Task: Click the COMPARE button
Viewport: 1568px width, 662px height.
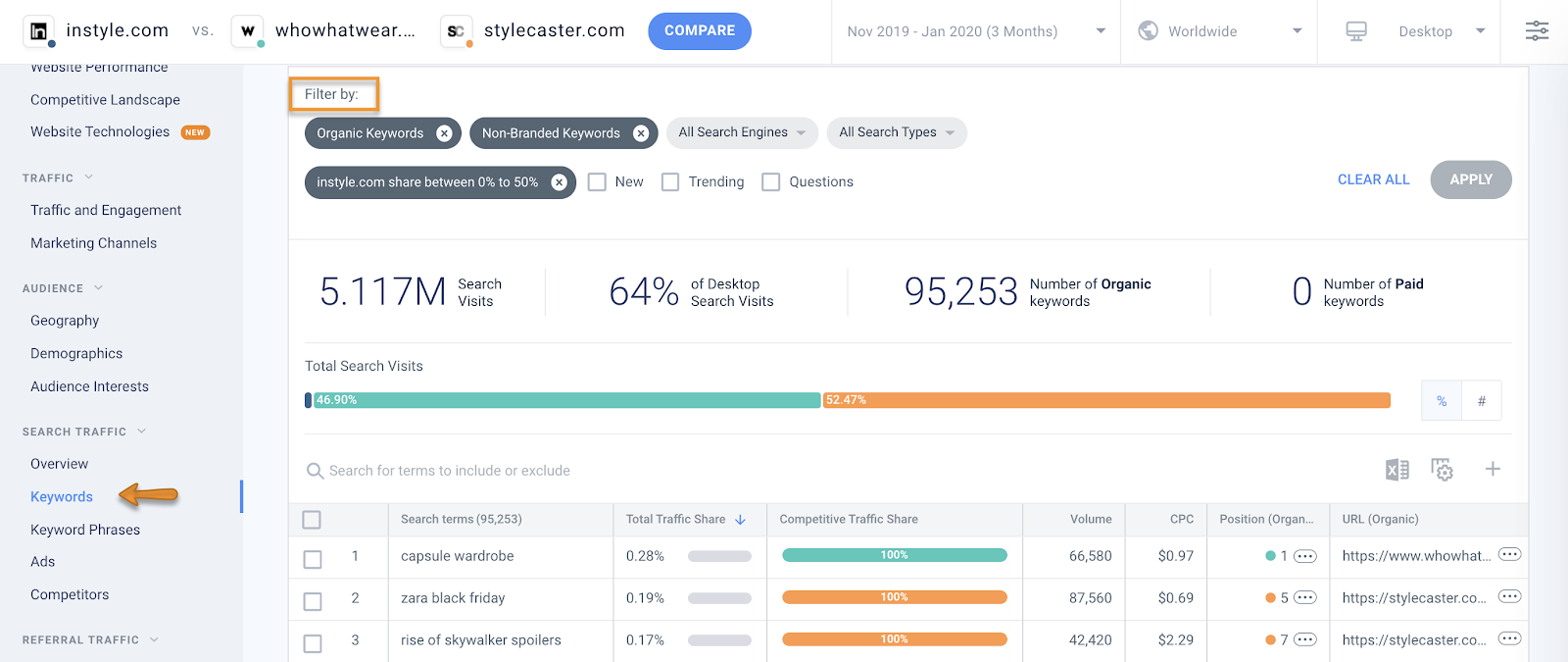Action: coord(700,31)
